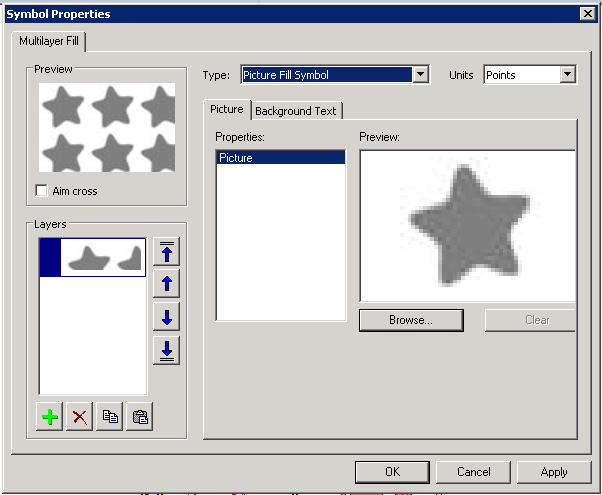Open the Units dropdown arrow

(567, 74)
